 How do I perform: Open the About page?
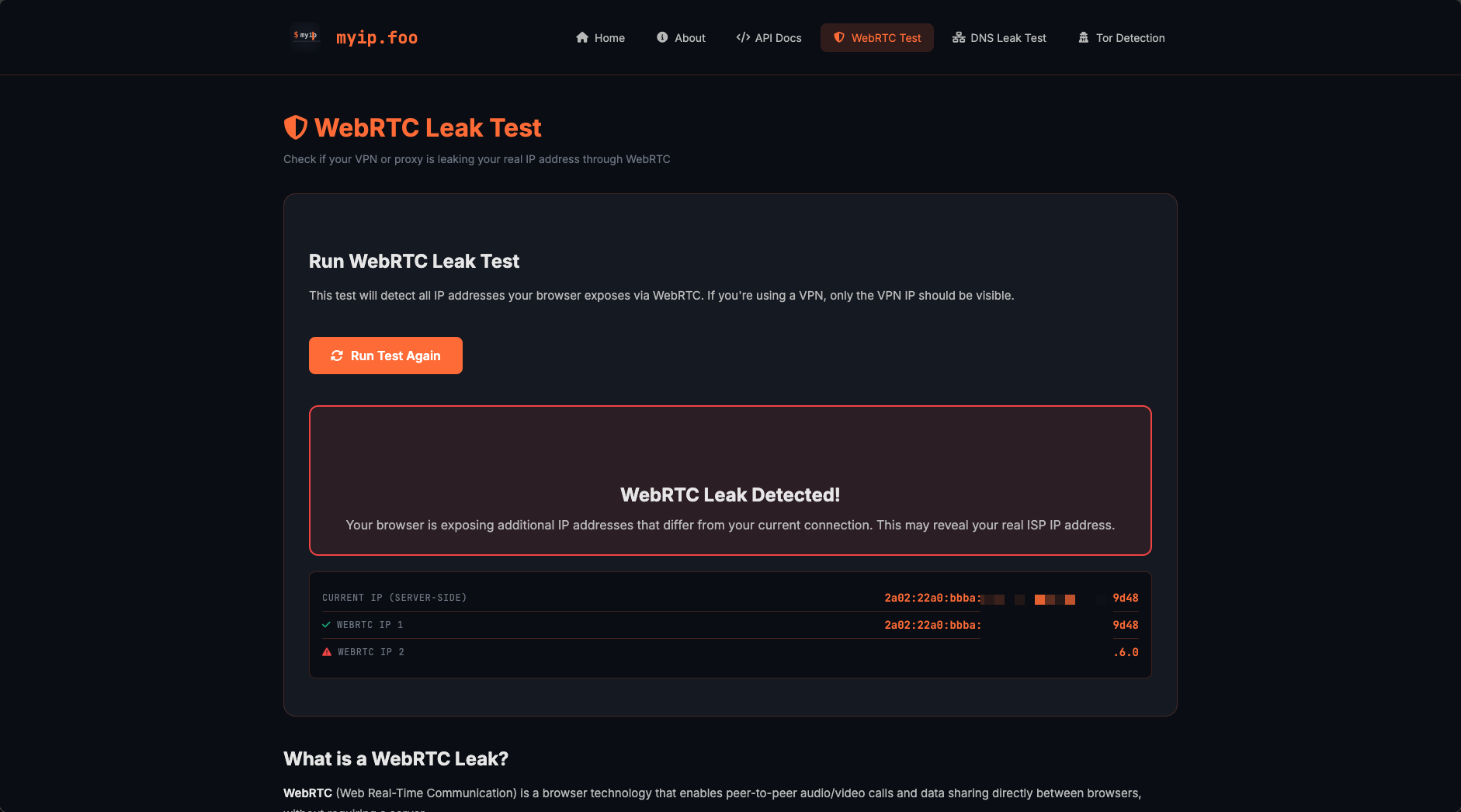point(681,37)
